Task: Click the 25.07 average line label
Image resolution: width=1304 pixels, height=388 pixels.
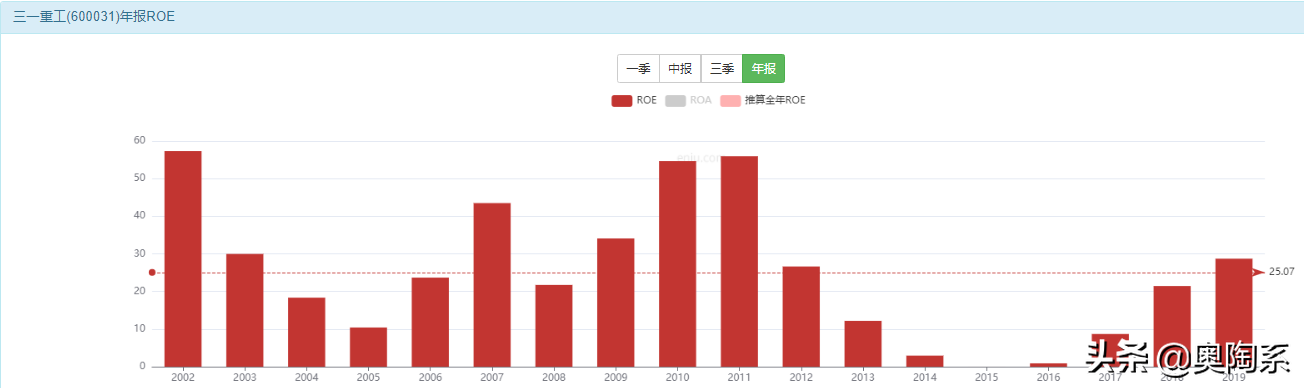Action: [1281, 272]
